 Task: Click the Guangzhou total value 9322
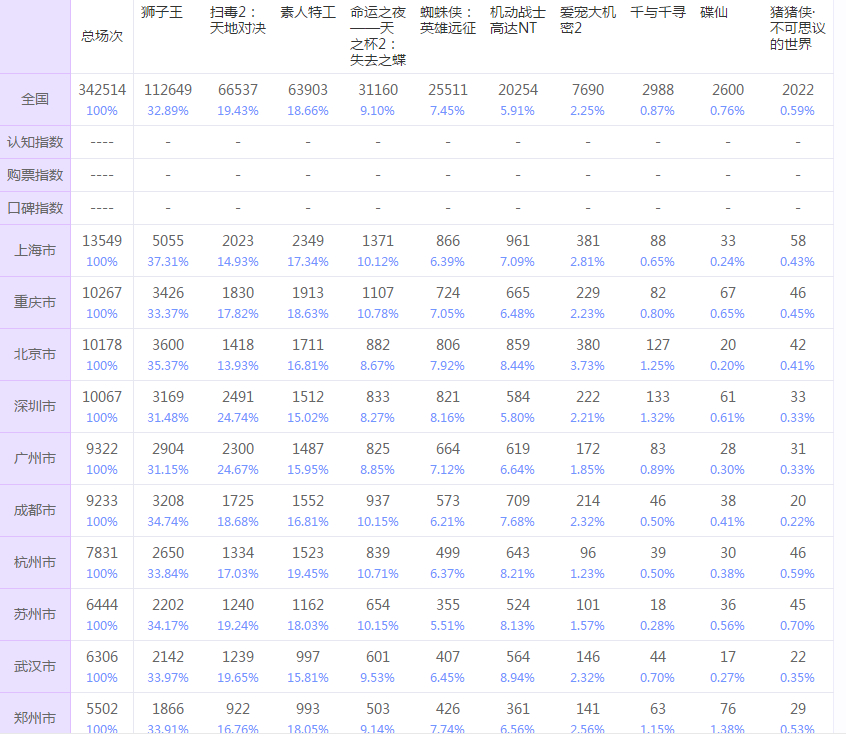coord(102,449)
